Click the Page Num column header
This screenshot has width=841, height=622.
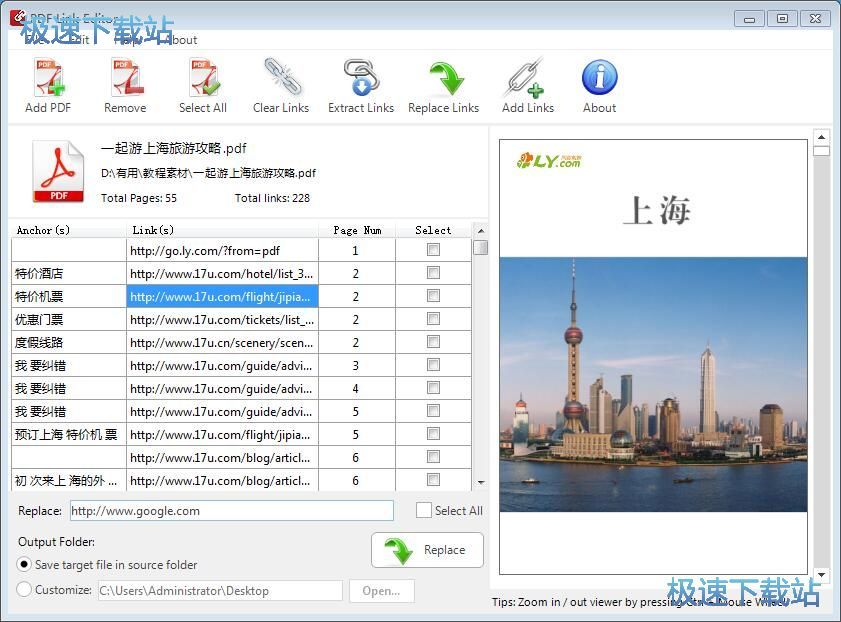tap(357, 230)
